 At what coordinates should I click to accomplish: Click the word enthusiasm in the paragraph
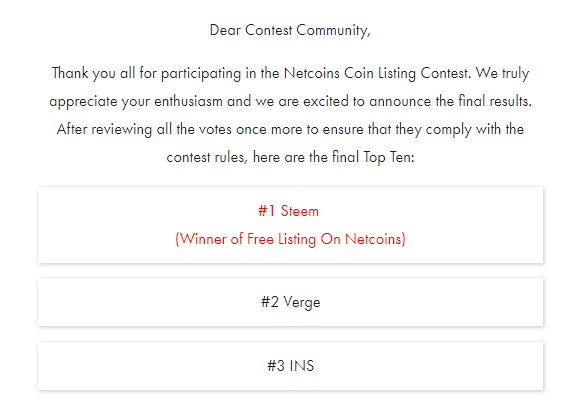tap(188, 101)
